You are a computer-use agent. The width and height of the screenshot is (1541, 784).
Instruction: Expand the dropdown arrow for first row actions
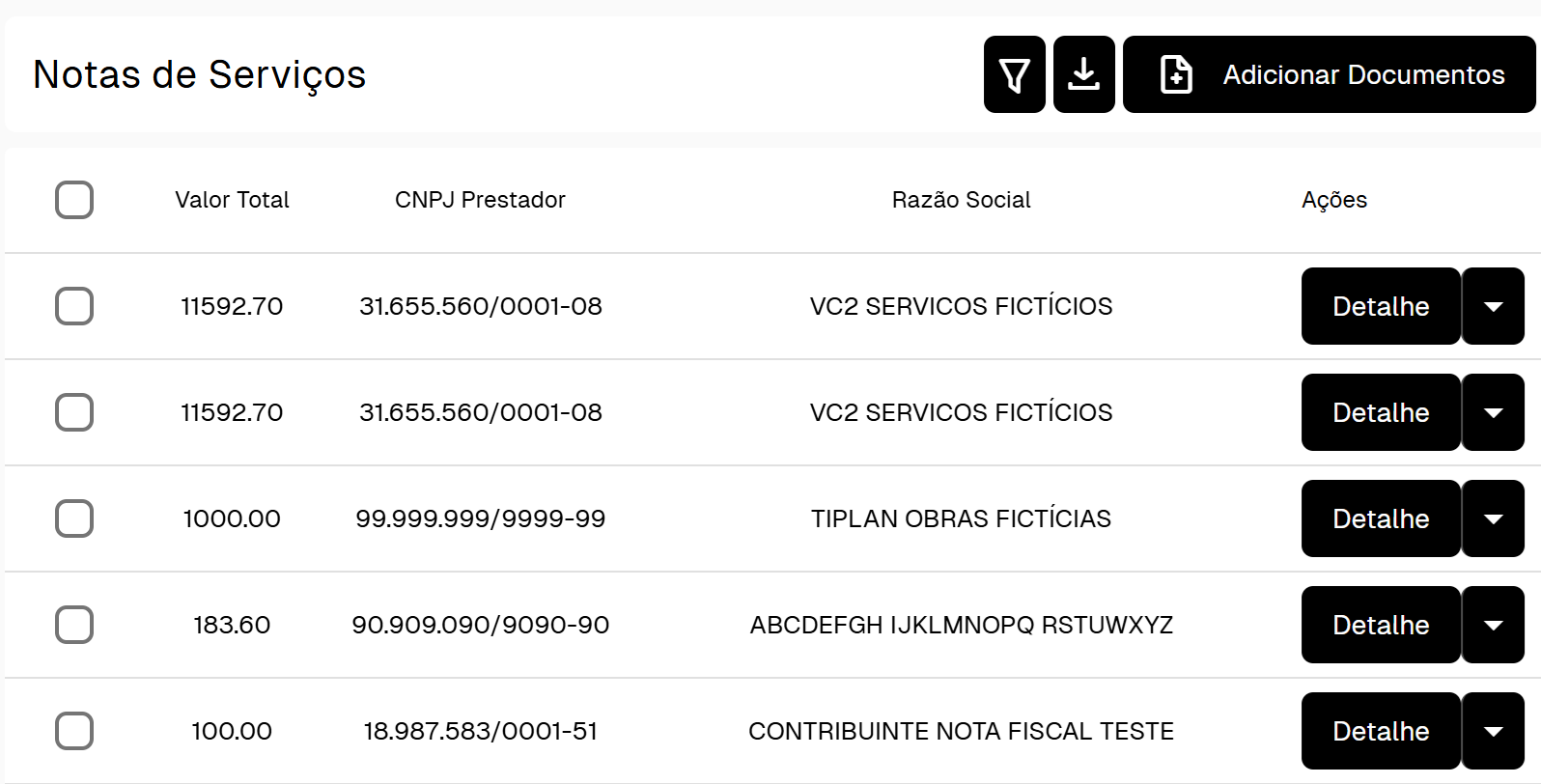(1493, 306)
